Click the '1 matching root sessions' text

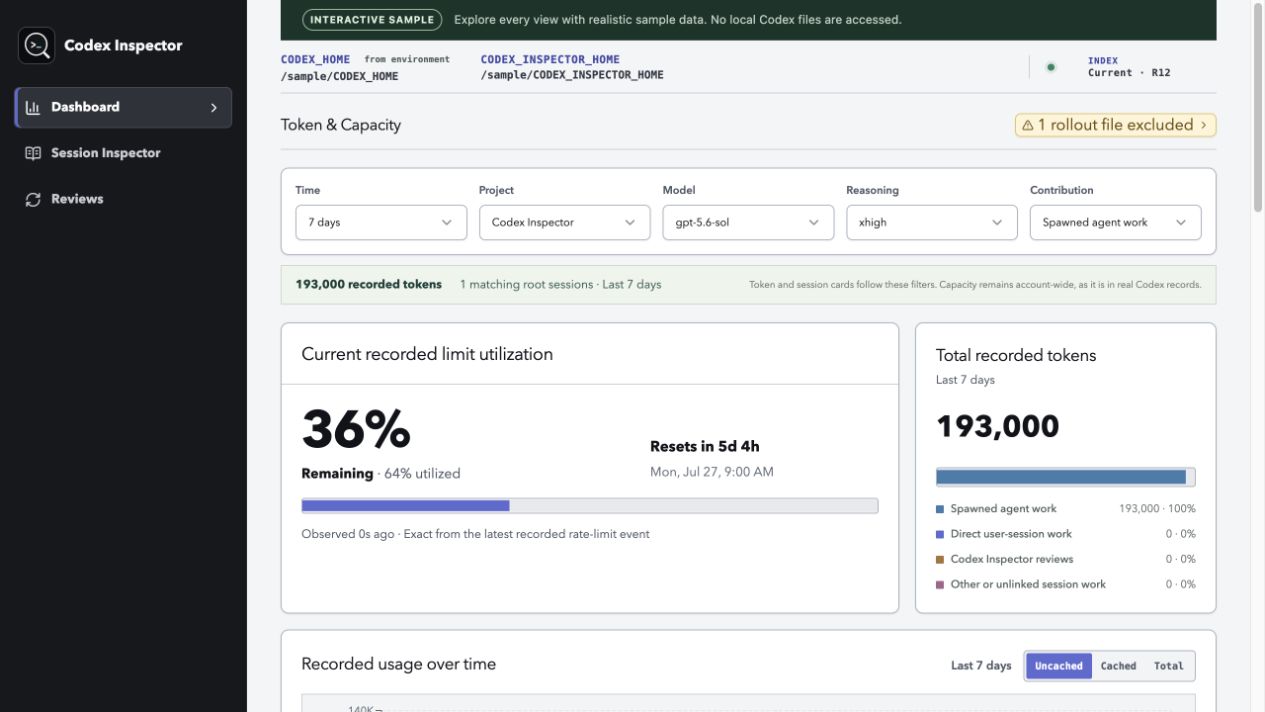coord(526,284)
